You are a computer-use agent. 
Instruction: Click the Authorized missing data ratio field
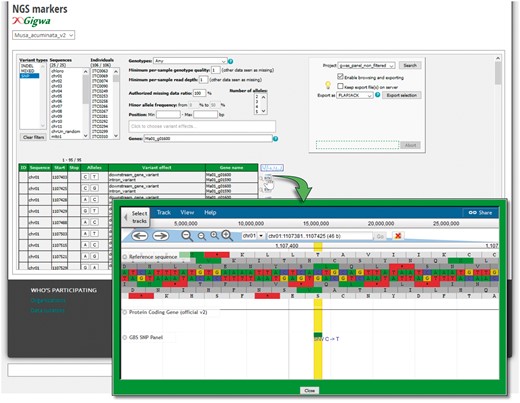coord(199,93)
